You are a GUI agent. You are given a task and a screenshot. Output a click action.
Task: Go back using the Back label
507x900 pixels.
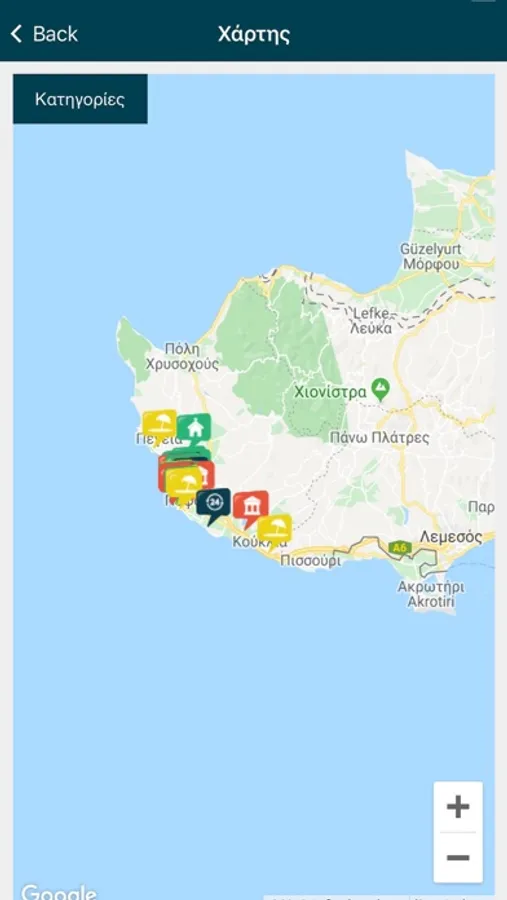[x=55, y=34]
